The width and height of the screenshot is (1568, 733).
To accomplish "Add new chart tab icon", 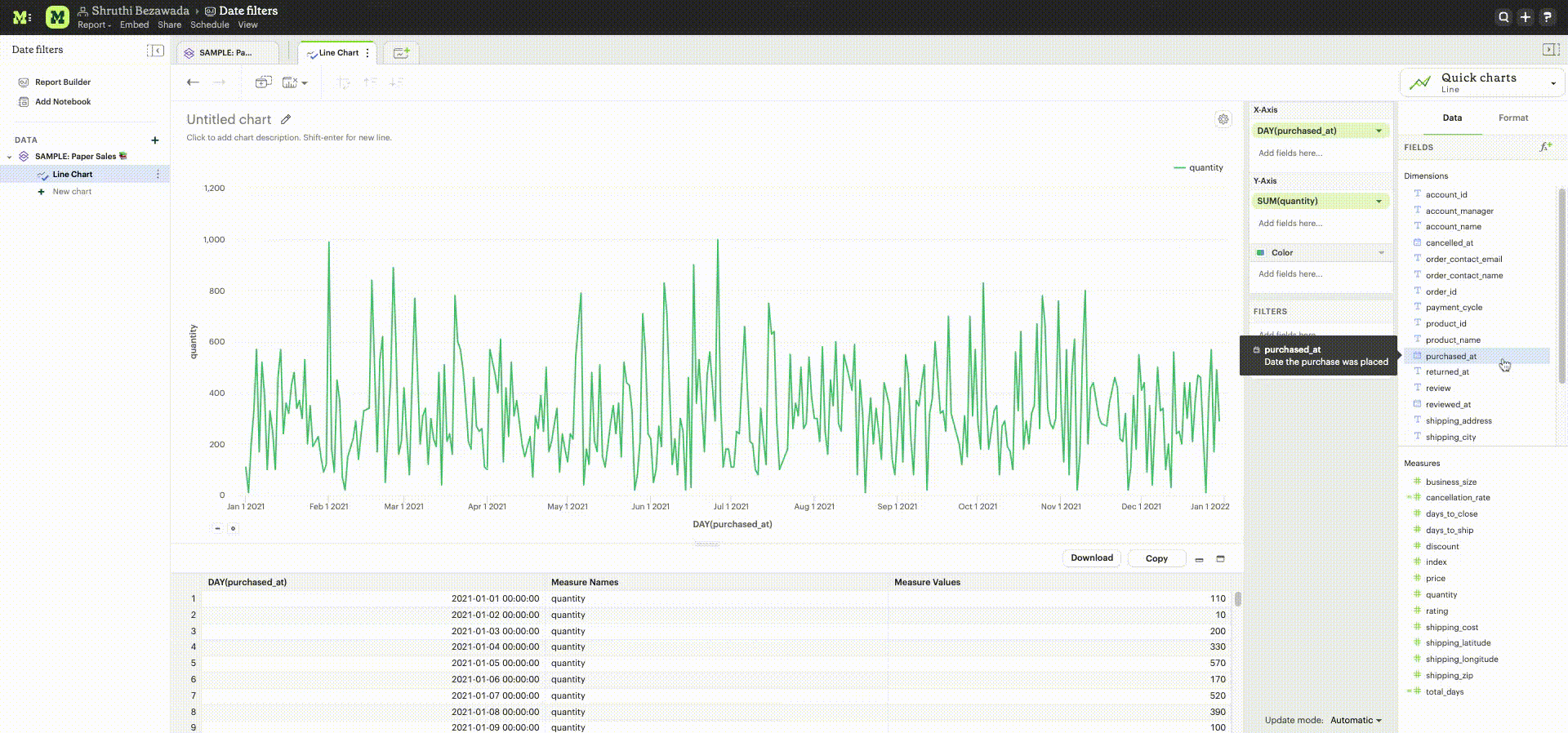I will pos(401,53).
